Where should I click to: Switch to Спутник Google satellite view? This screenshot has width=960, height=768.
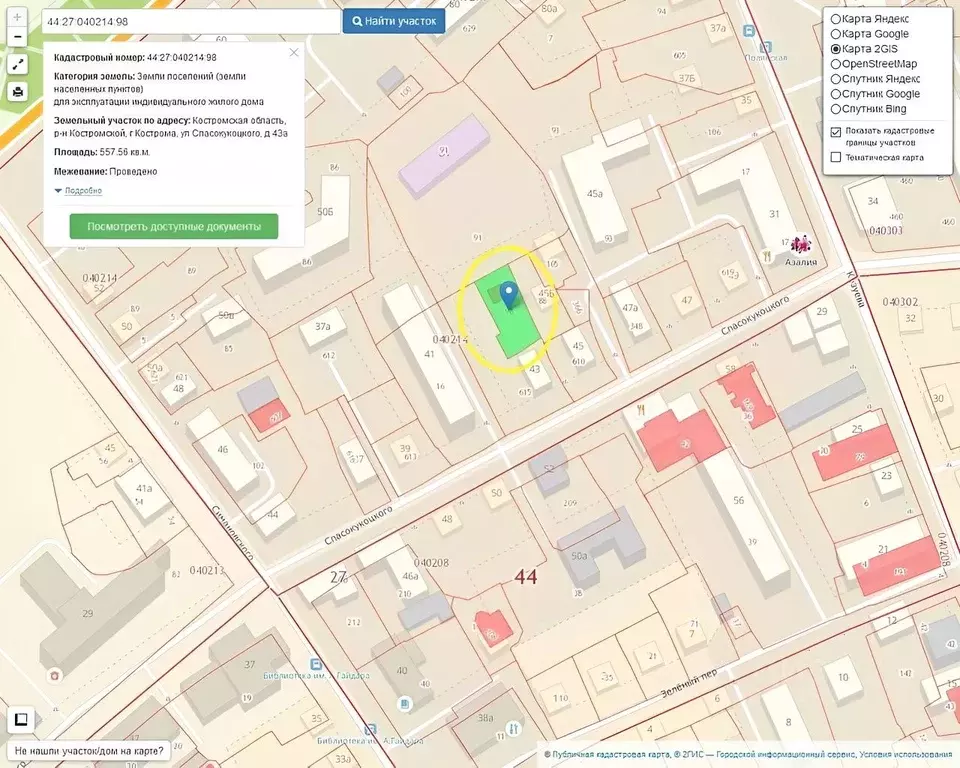coord(836,94)
